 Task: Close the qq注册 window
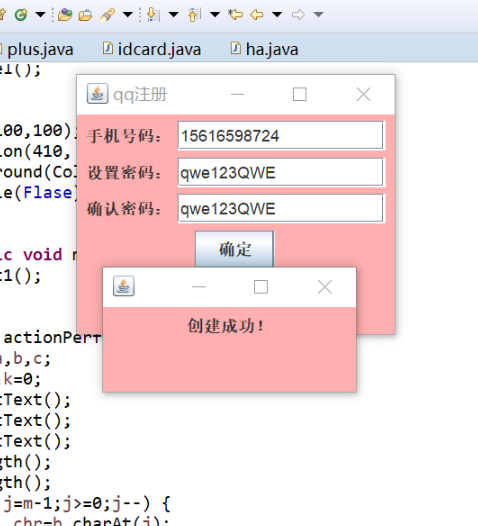pos(364,94)
